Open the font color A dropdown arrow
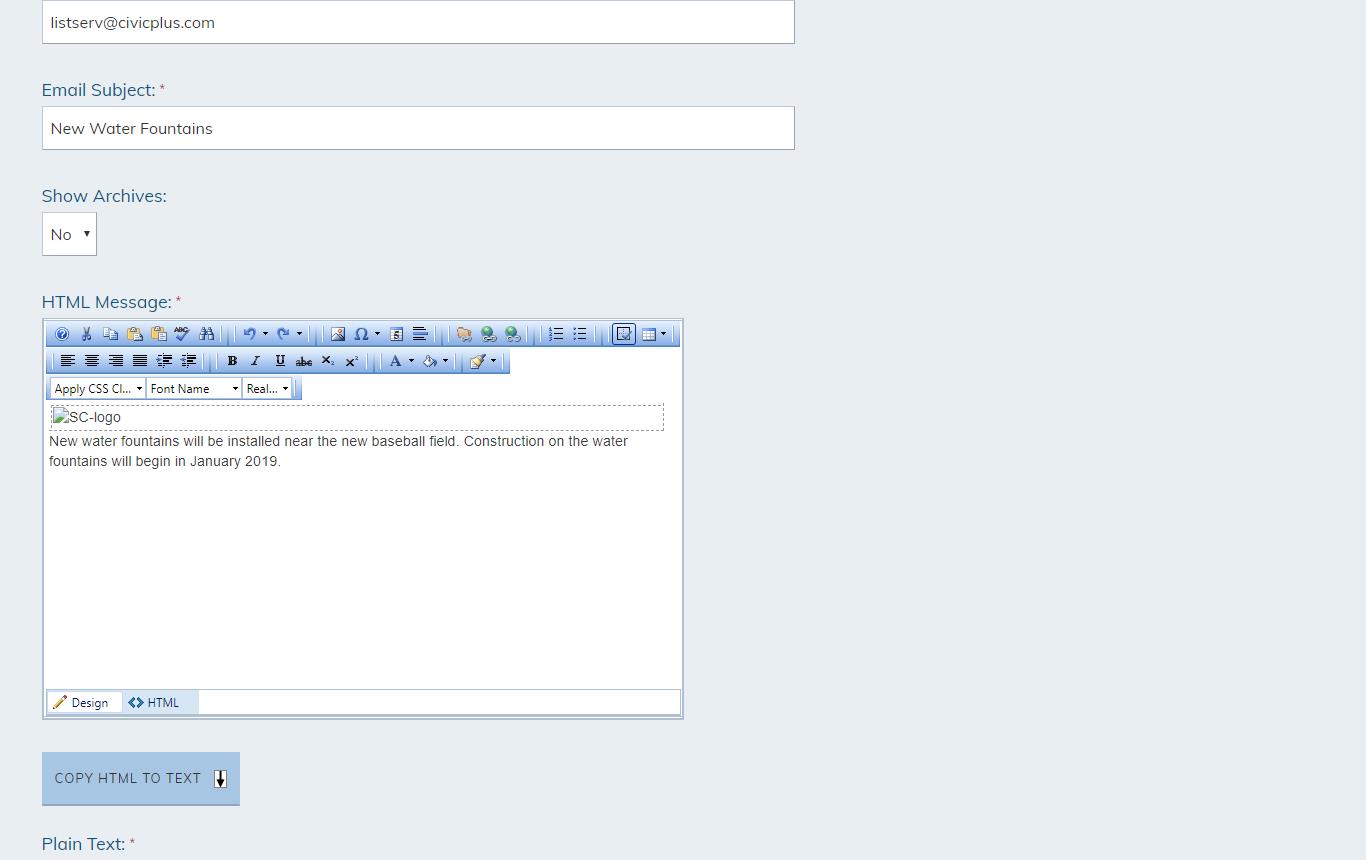The image size is (1366, 860). pos(411,361)
